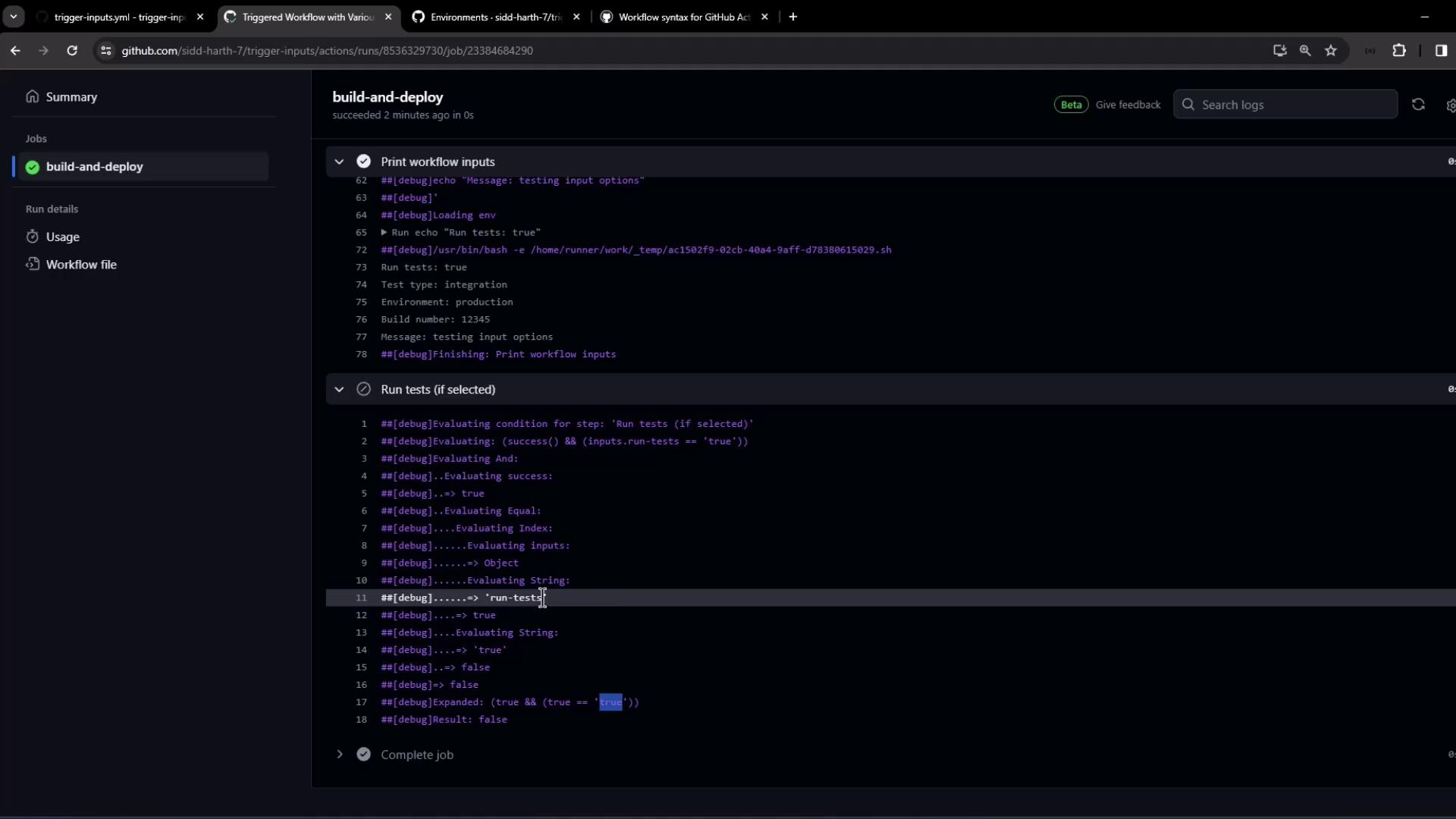Click the browser zoom magnifier icon

(x=1305, y=51)
